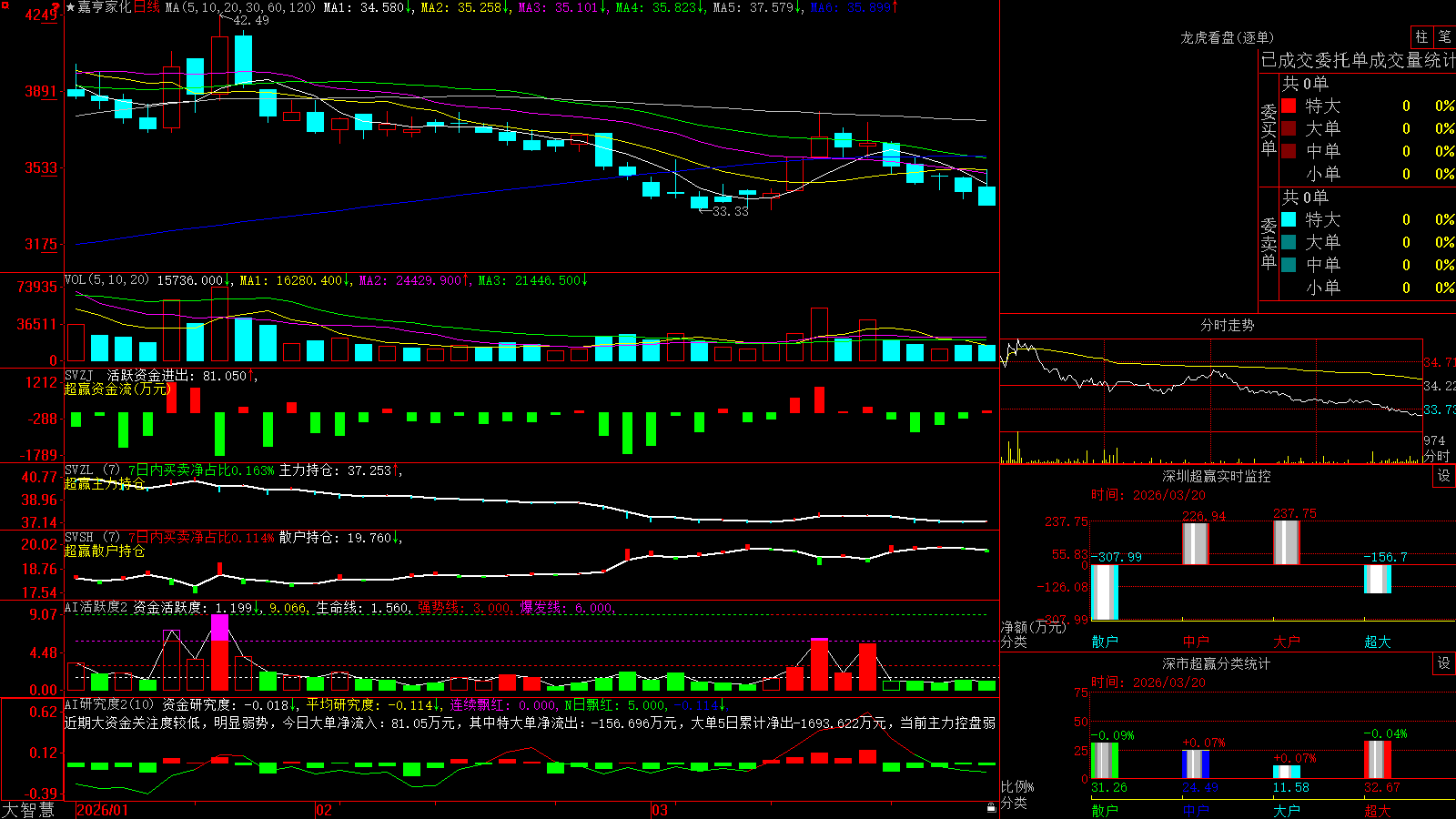Select the 散户 category in 深圳超赢实时监控

tap(1105, 642)
